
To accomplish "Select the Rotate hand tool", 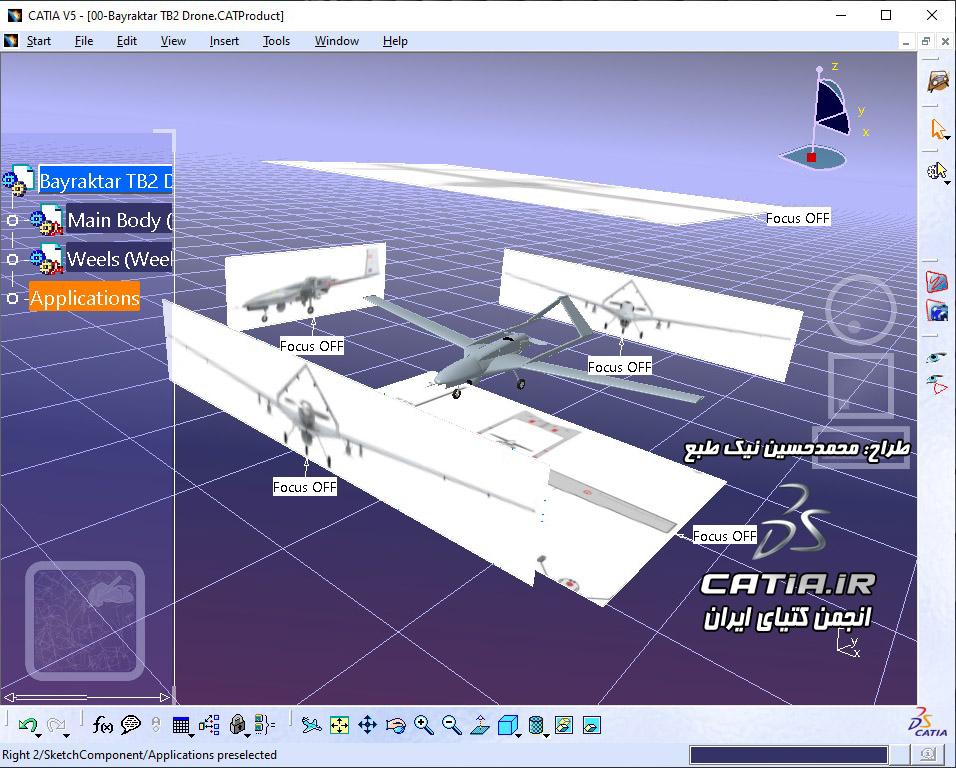I will tap(396, 725).
